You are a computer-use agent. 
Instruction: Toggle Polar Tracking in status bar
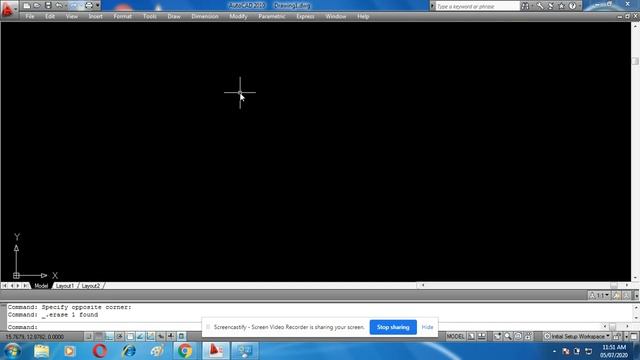point(120,336)
